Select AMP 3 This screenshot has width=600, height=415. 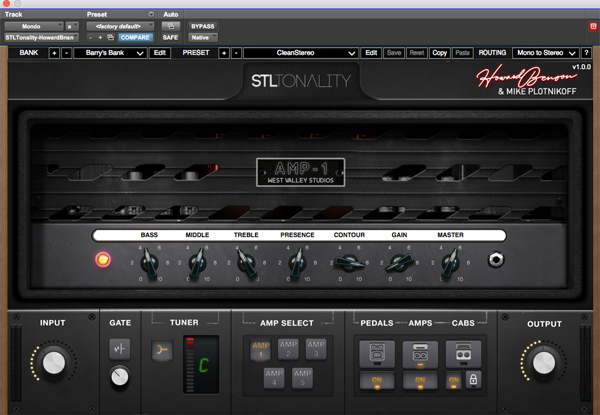[x=316, y=348]
